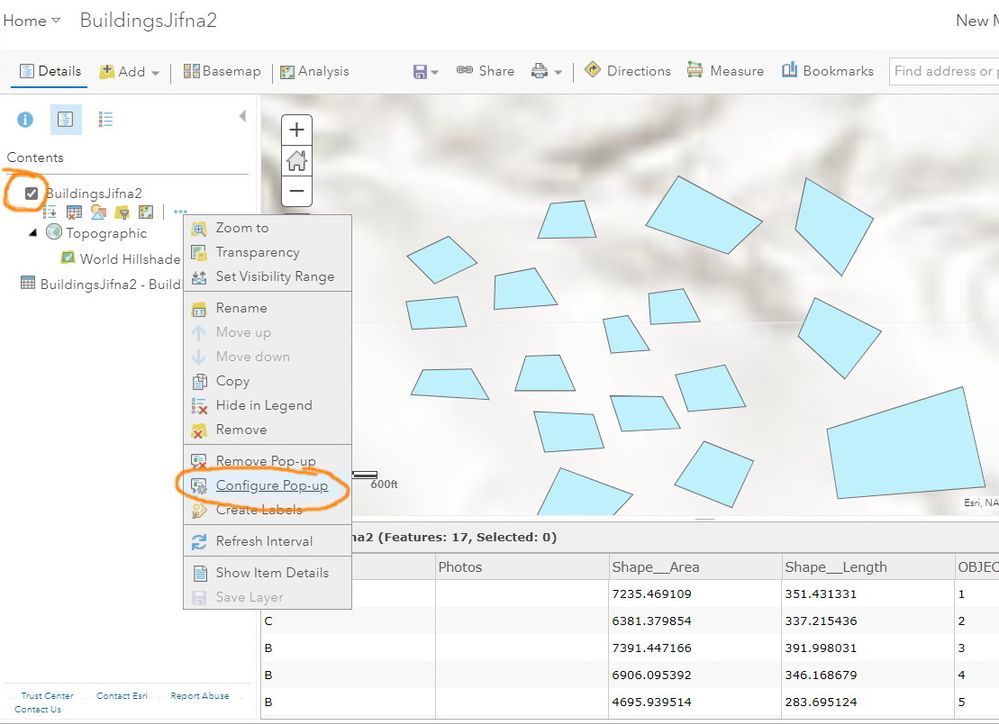Image resolution: width=999 pixels, height=724 pixels.
Task: Select Hide in Legend menu entry
Action: pos(267,405)
